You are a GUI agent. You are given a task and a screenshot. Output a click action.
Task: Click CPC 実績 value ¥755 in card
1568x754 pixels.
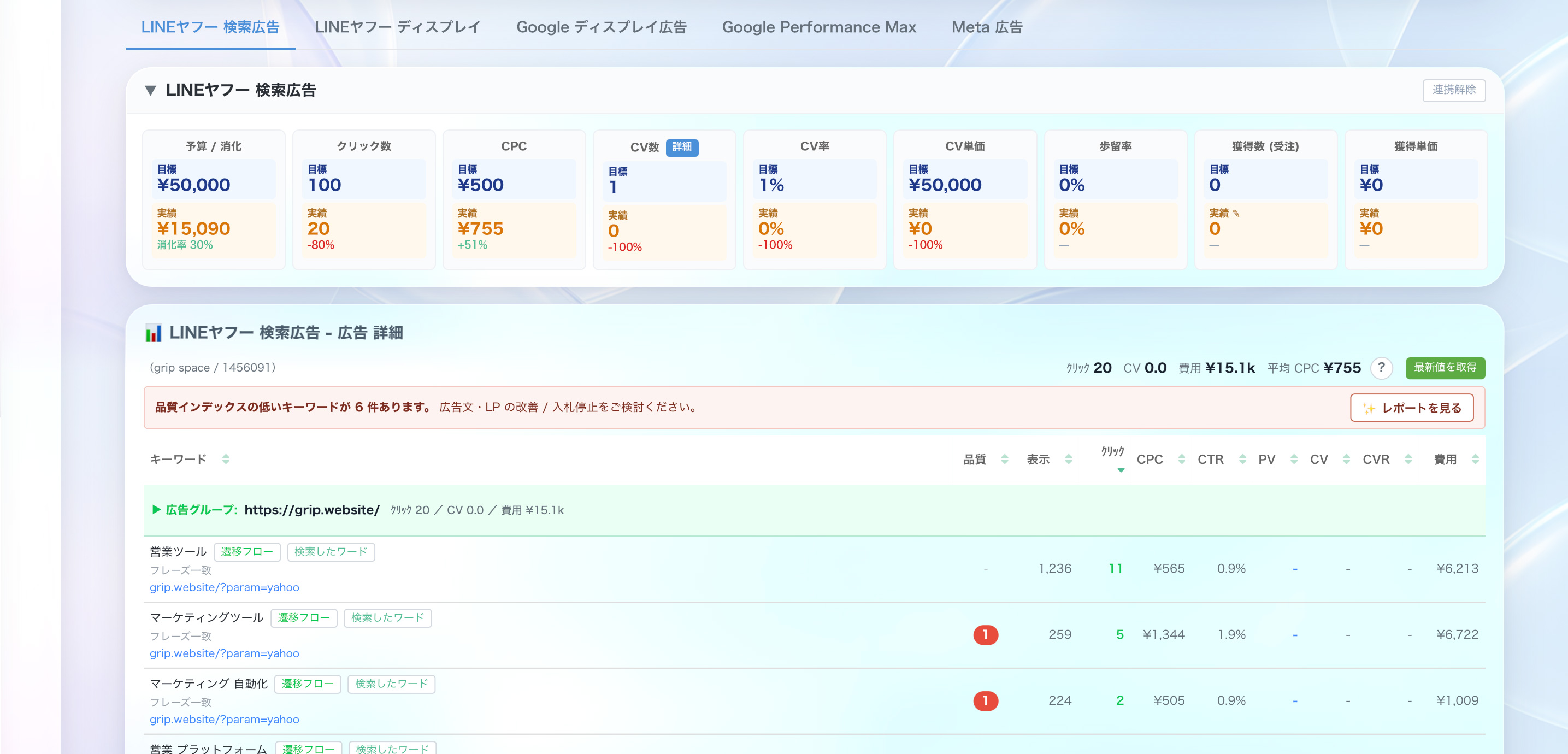(480, 229)
